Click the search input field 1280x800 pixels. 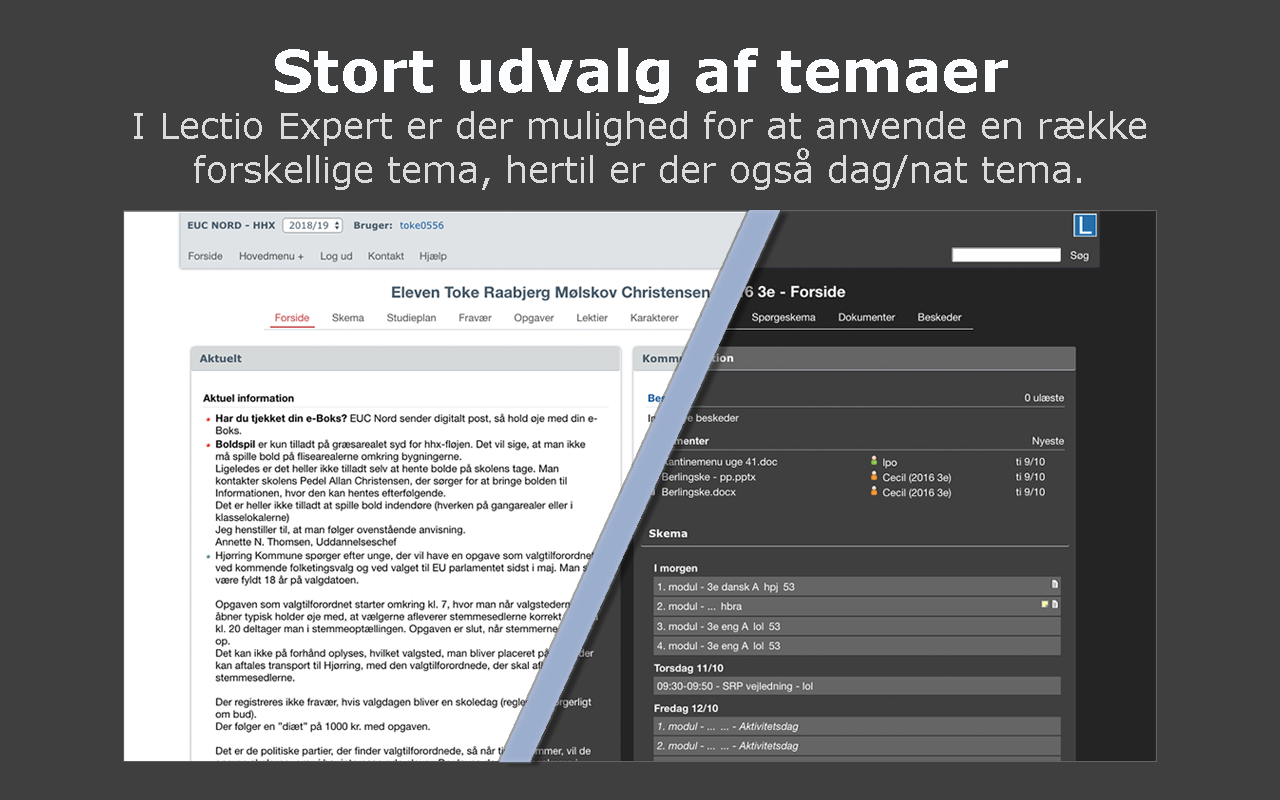[x=1006, y=255]
